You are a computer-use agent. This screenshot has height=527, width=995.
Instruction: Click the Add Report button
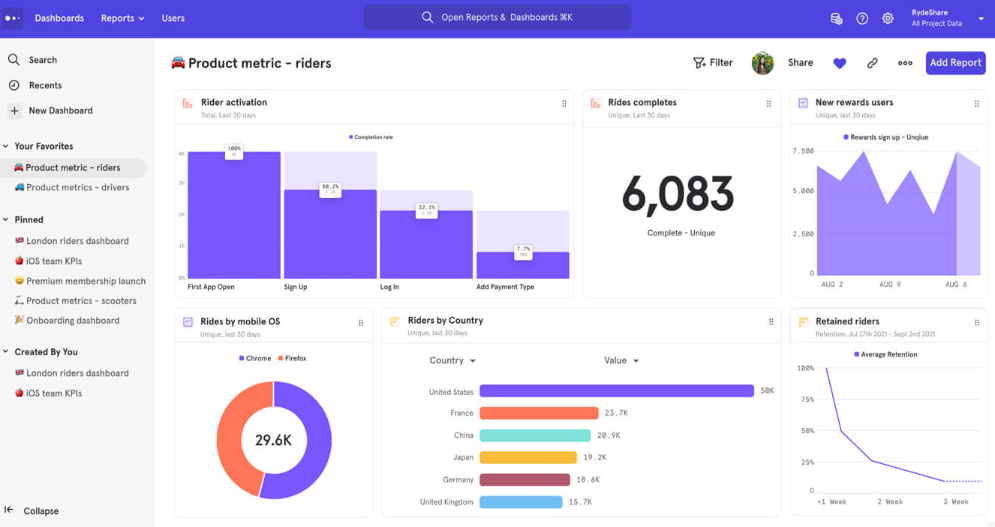[x=955, y=63]
